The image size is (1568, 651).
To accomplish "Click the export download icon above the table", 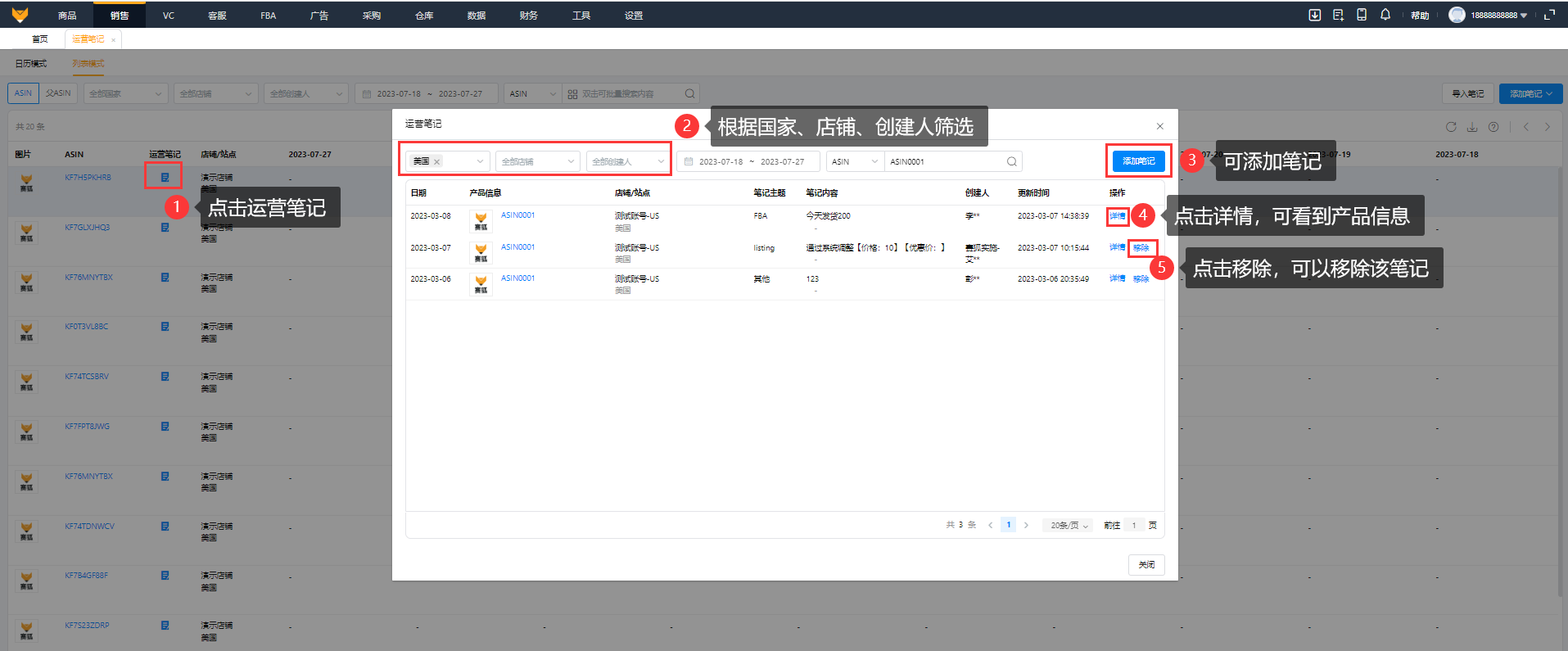I will [x=1472, y=127].
